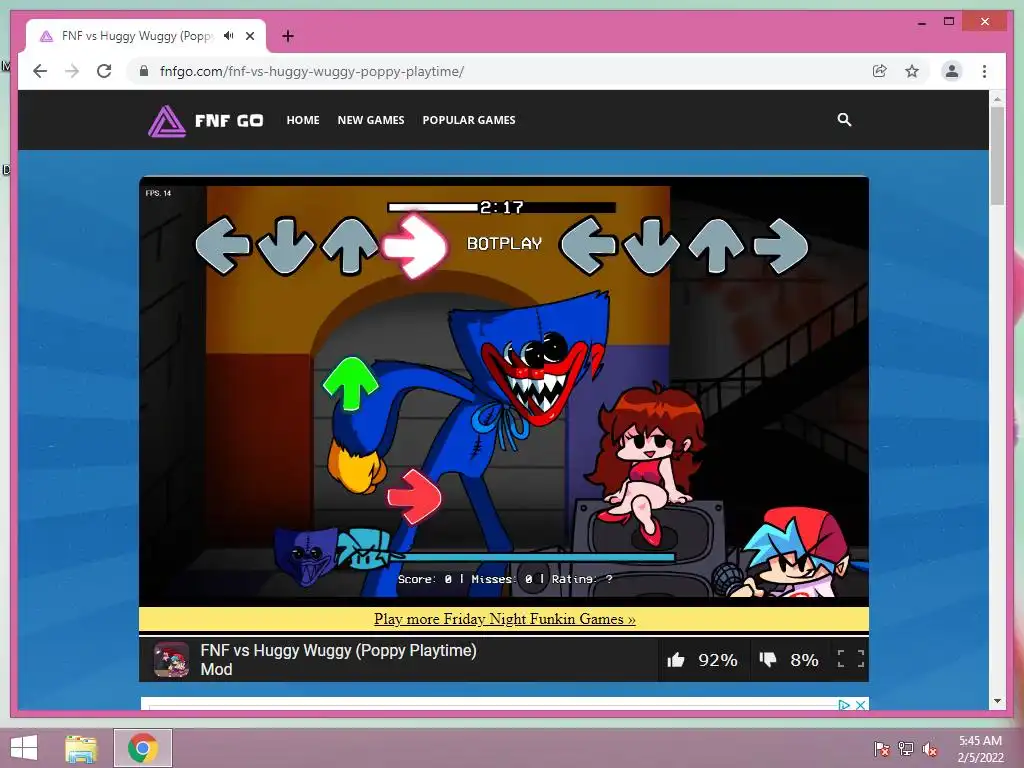
Task: Open the POPULAR GAMES menu item
Action: (x=469, y=120)
